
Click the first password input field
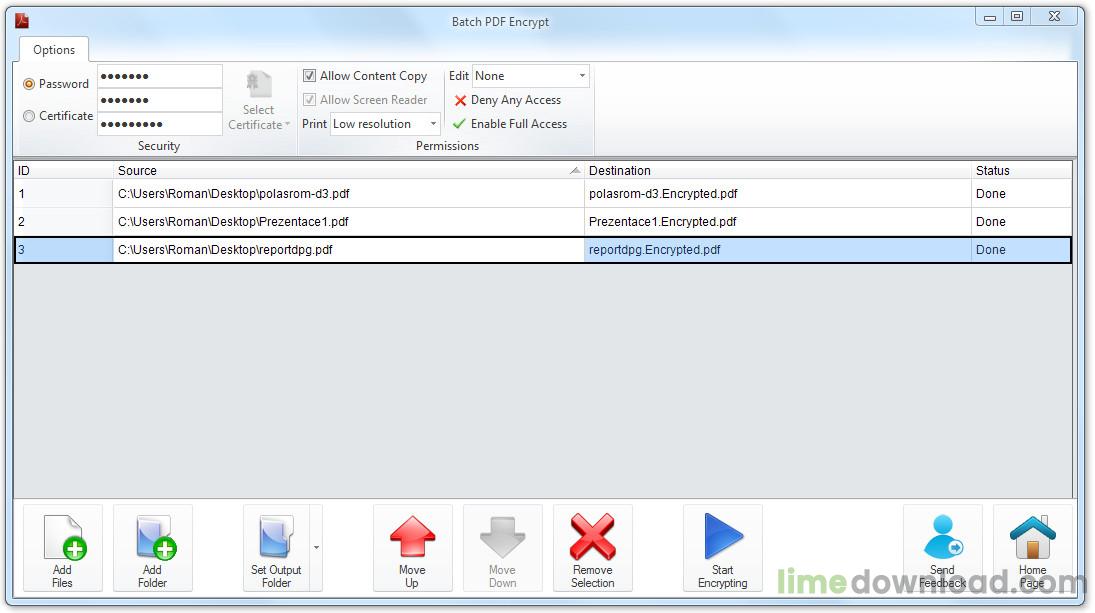[159, 76]
